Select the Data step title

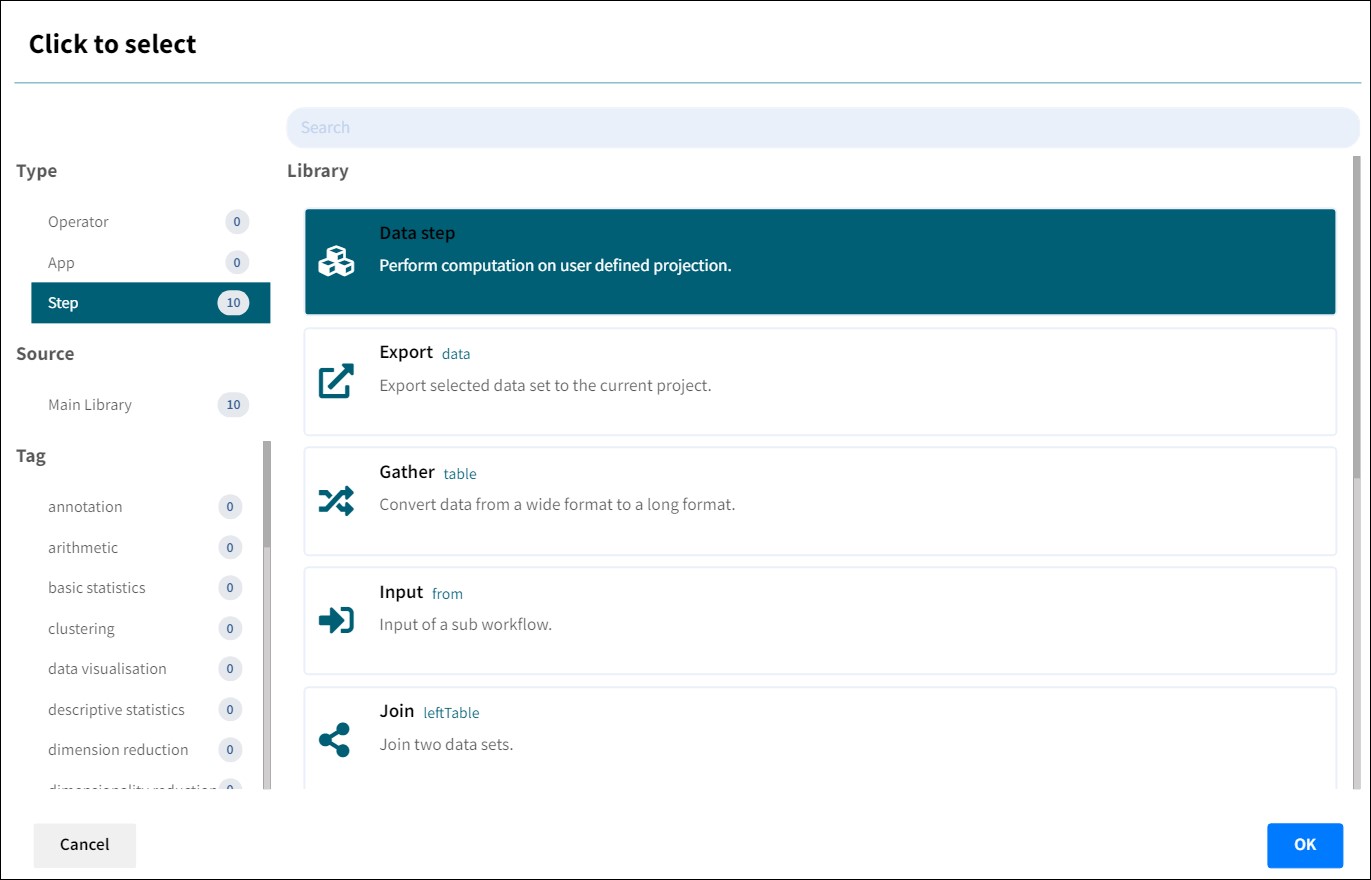(x=417, y=233)
